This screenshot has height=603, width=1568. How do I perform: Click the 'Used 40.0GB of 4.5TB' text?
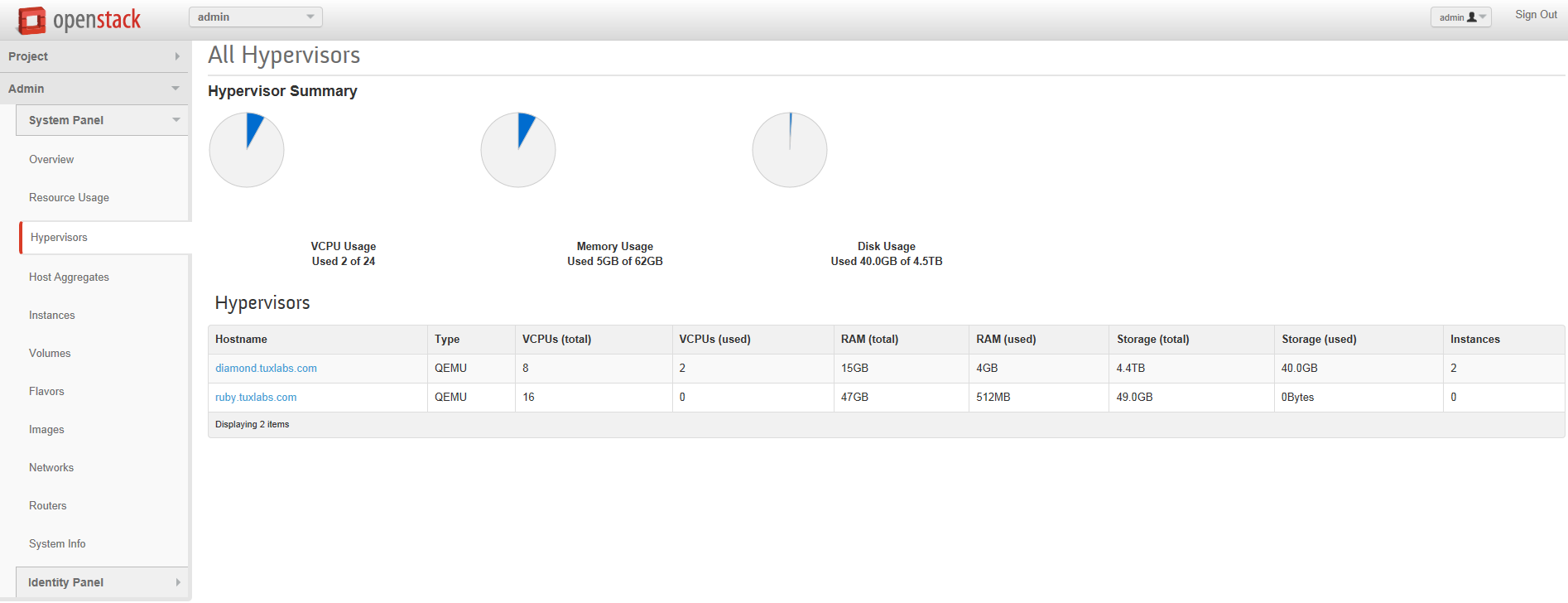pos(887,262)
